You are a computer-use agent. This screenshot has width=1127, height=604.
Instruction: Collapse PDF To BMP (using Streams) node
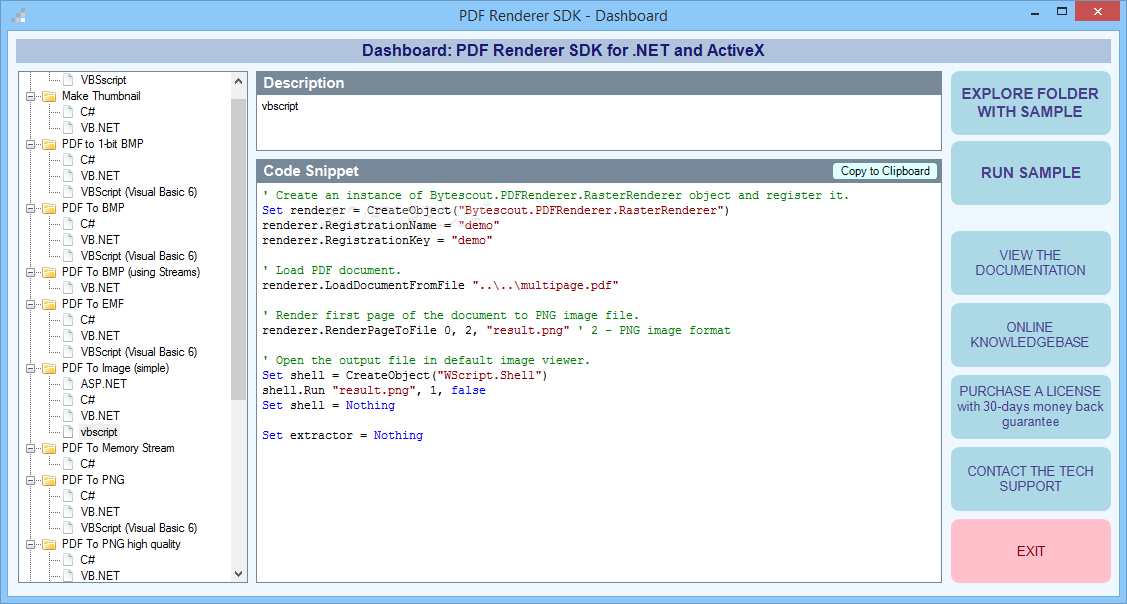(x=30, y=273)
